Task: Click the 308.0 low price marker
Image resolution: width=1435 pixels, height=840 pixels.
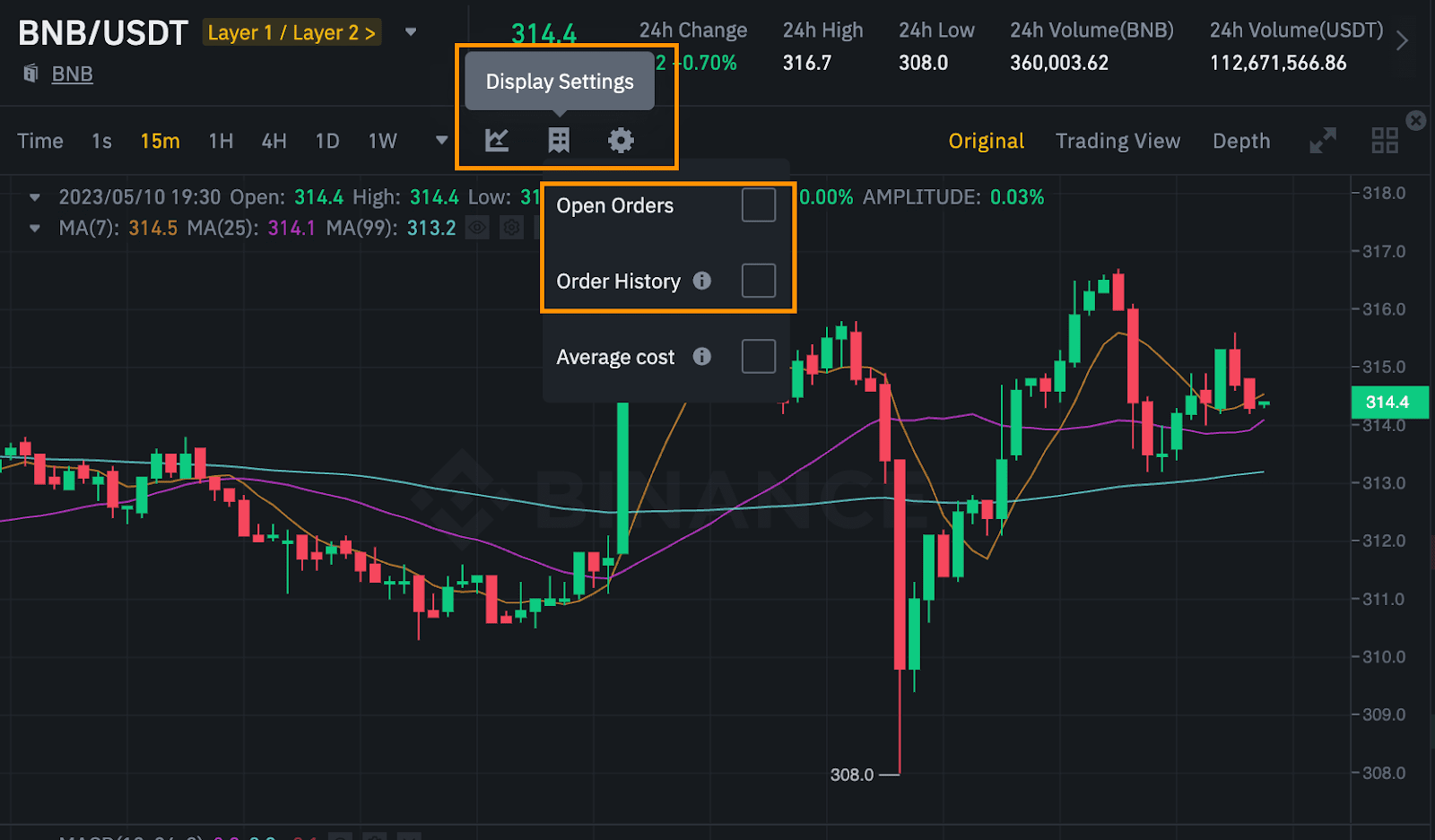Action: (851, 775)
